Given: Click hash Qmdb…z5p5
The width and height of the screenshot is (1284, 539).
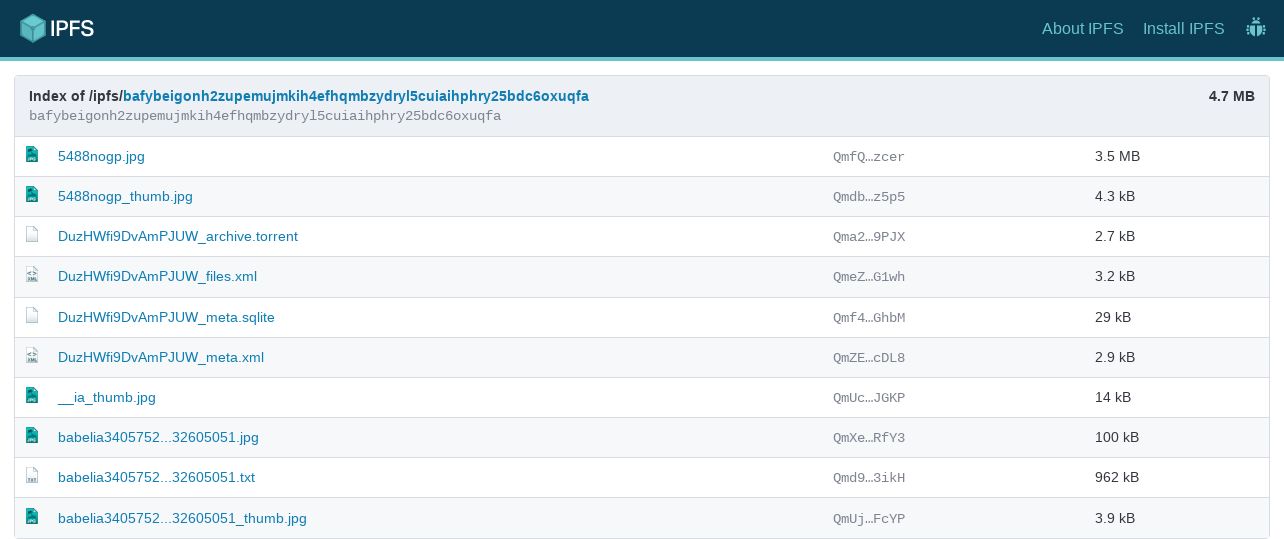Looking at the screenshot, I should [x=869, y=196].
